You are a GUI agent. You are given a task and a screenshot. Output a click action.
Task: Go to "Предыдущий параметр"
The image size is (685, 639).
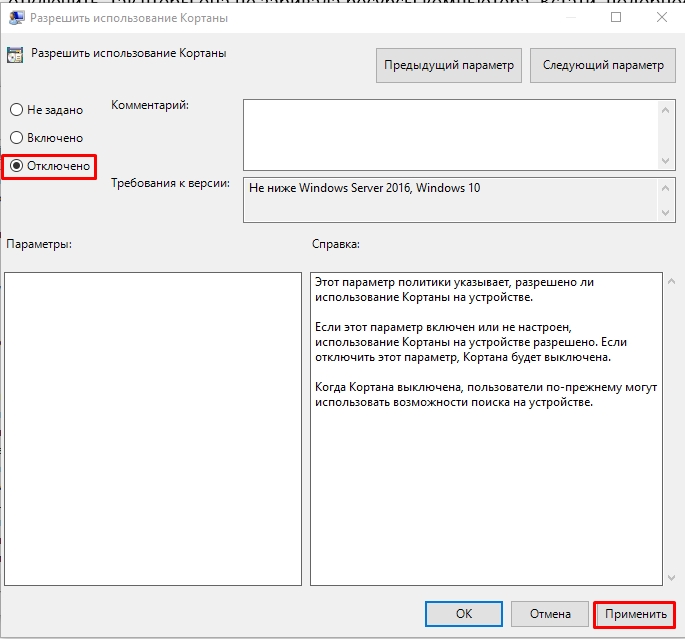point(449,65)
